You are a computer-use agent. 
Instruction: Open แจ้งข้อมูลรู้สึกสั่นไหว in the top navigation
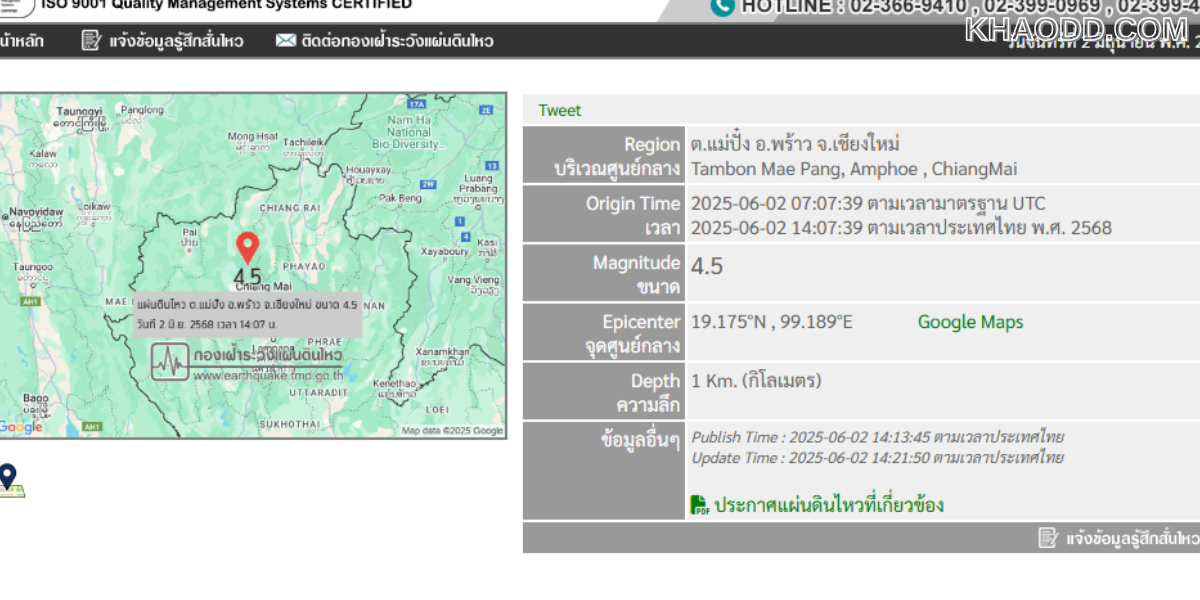pos(176,41)
